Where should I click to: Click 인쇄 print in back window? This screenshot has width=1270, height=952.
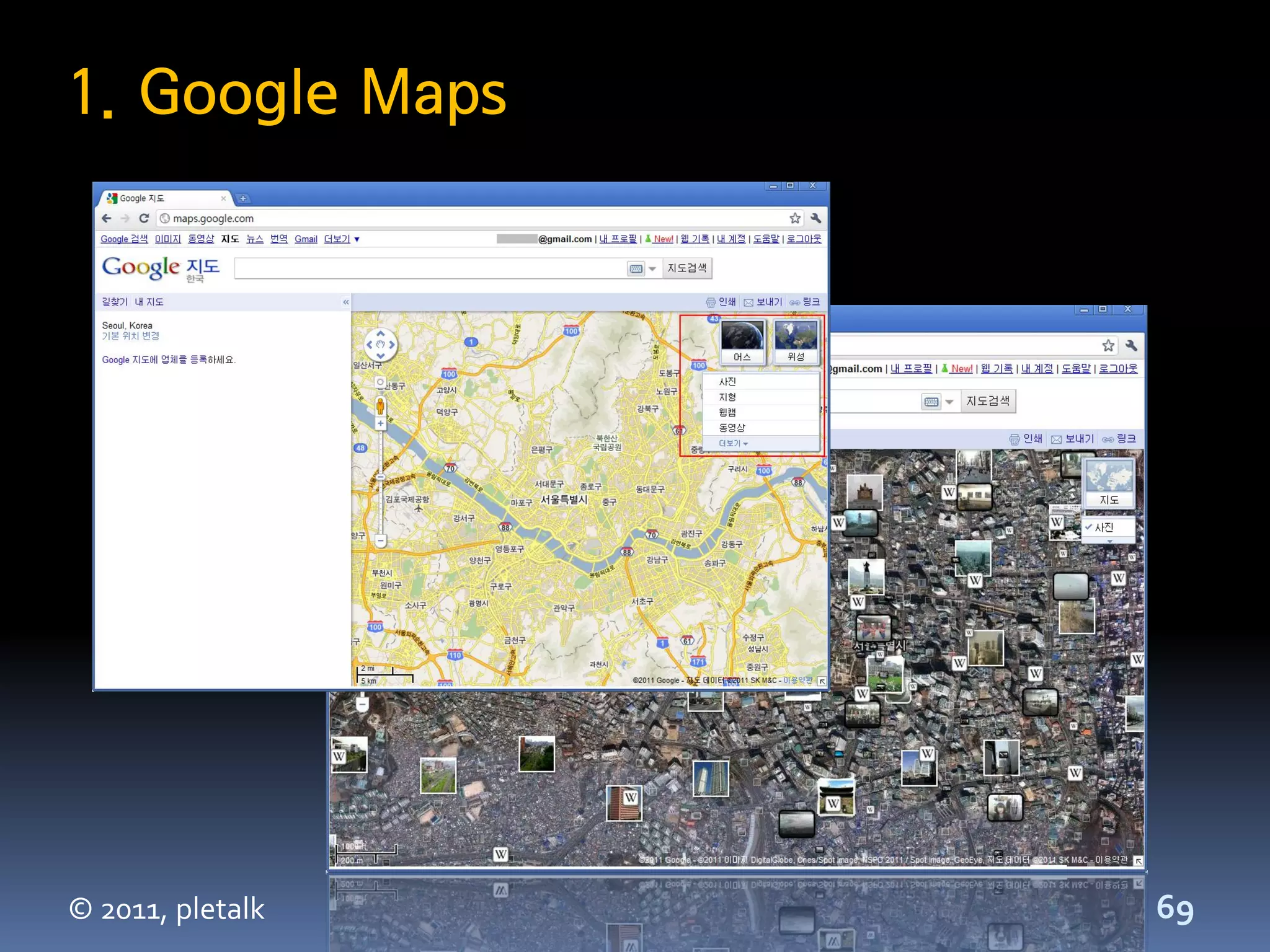(1026, 439)
